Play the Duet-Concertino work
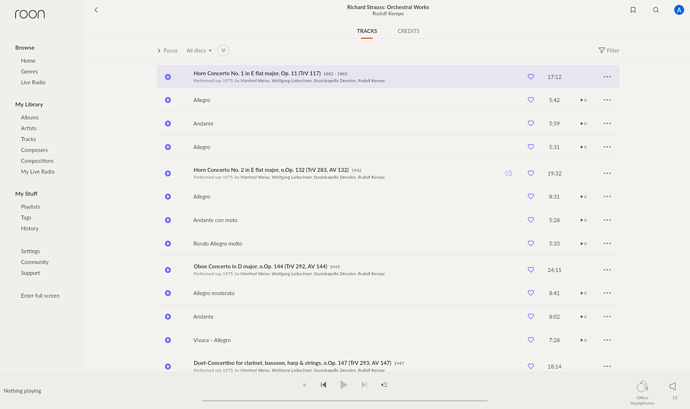 [x=168, y=366]
